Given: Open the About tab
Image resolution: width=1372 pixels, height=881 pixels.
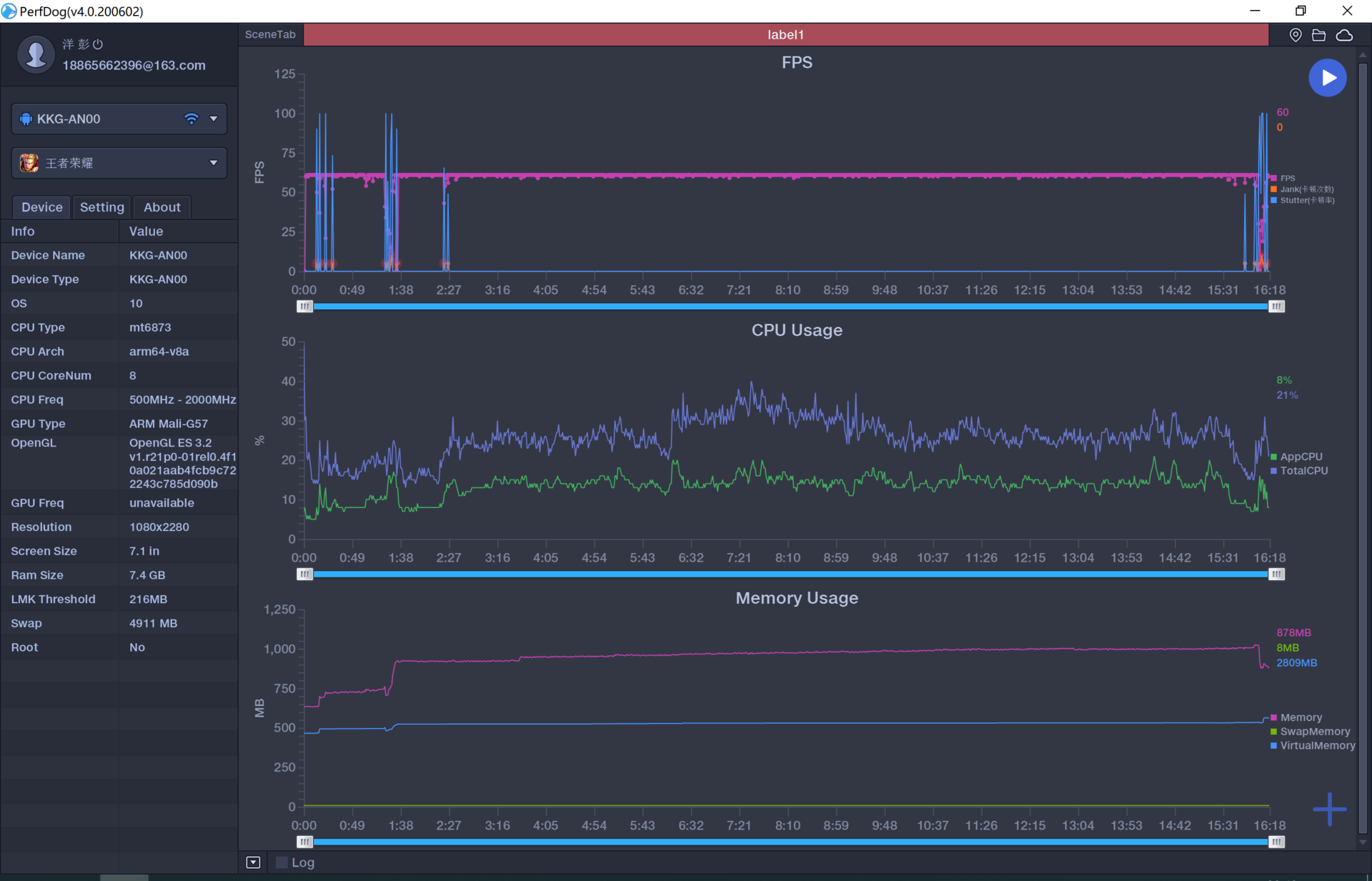Looking at the screenshot, I should point(162,207).
